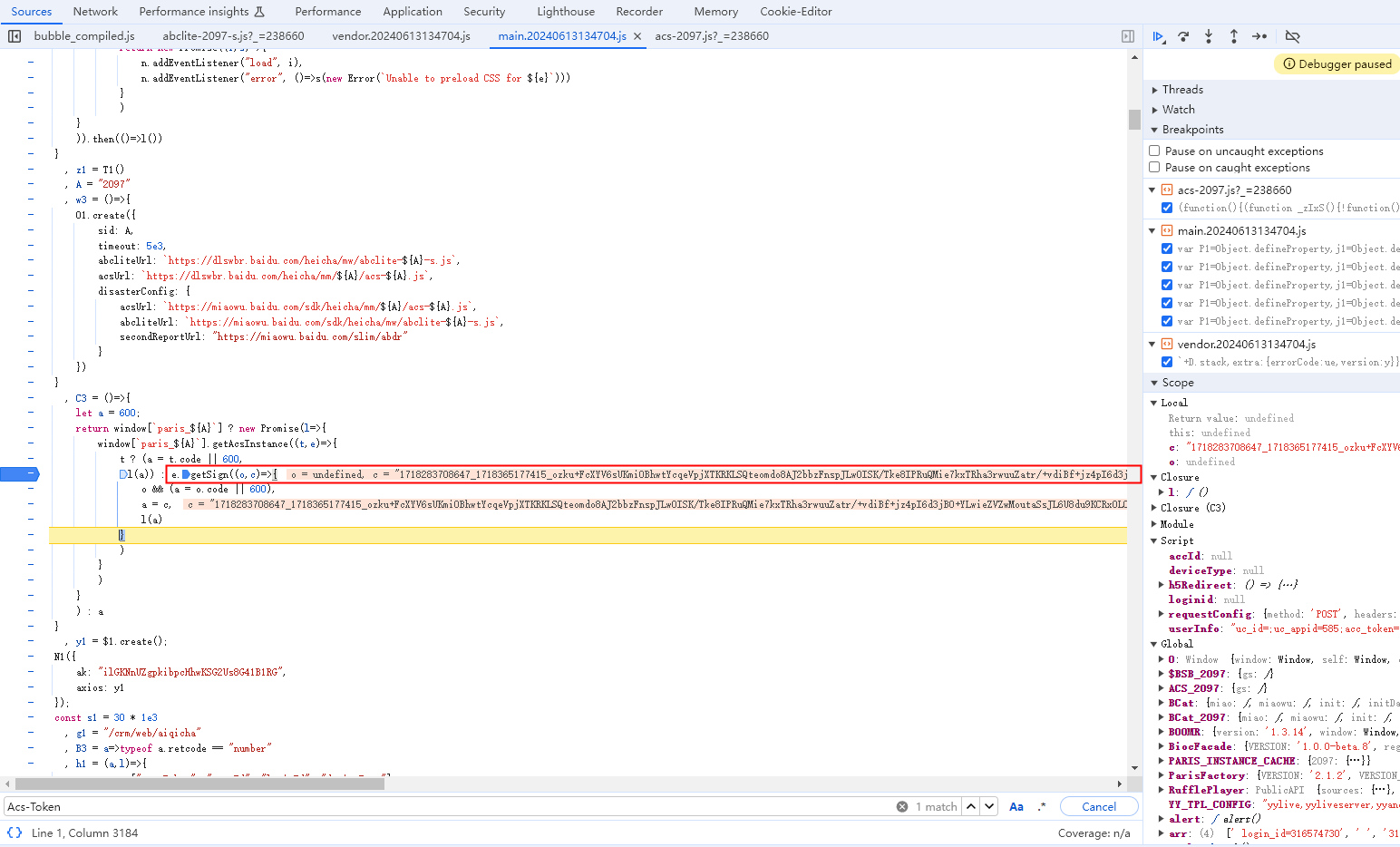Open the Network panel tab
Image resolution: width=1400 pixels, height=847 pixels.
pos(95,12)
